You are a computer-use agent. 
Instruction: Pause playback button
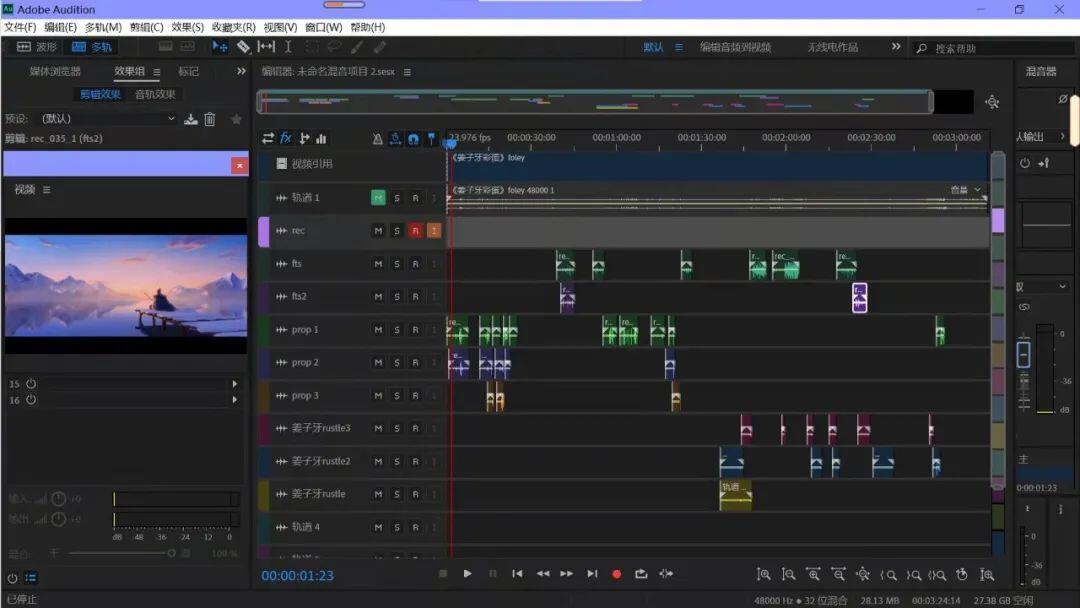tap(492, 574)
